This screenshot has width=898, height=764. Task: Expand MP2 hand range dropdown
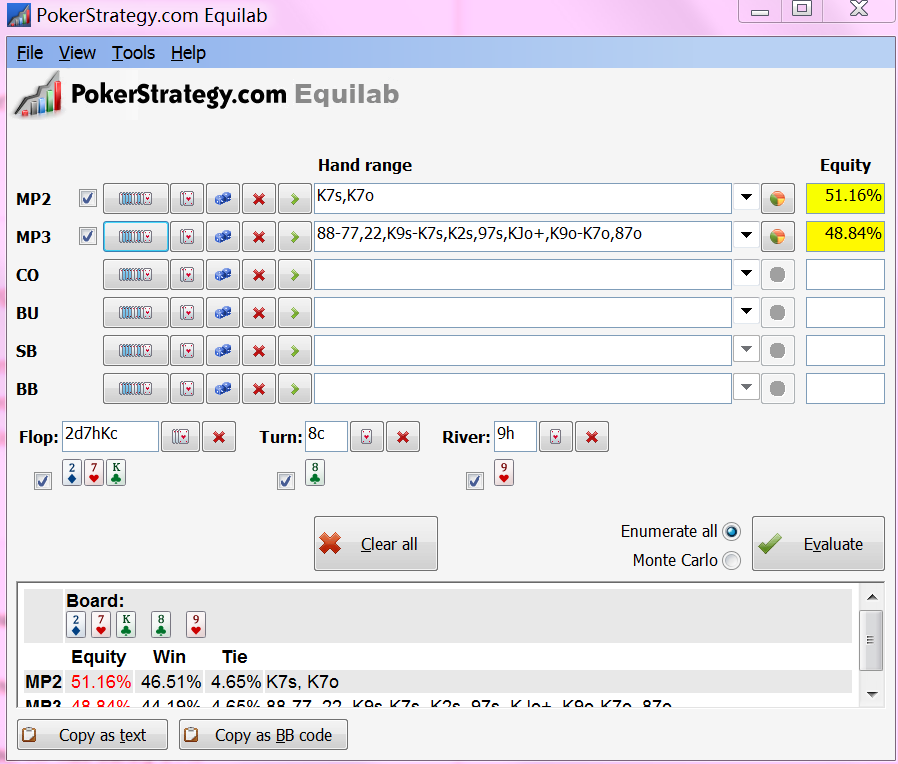pyautogui.click(x=746, y=197)
